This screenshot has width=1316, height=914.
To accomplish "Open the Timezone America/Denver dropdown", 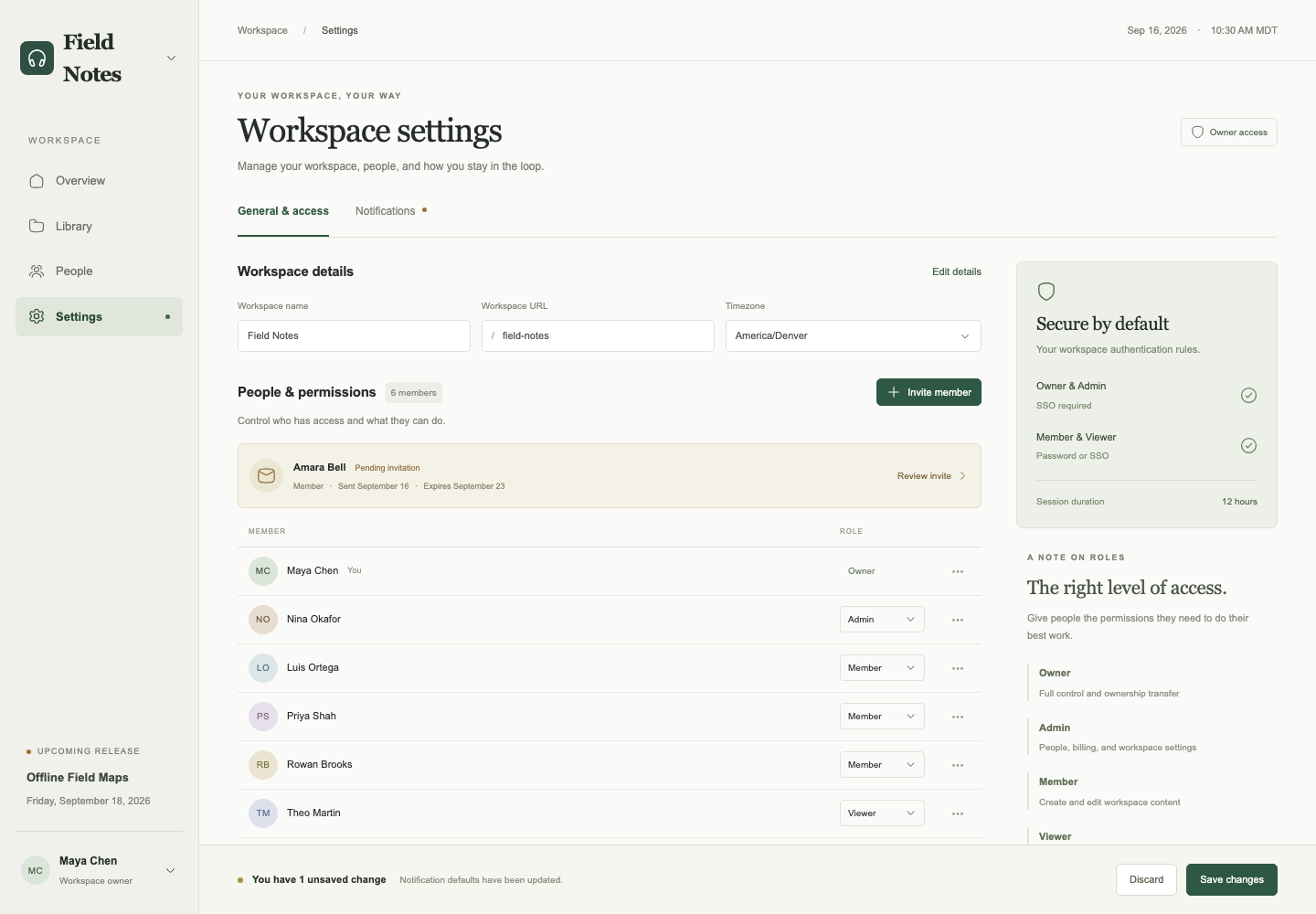I will click(x=854, y=335).
